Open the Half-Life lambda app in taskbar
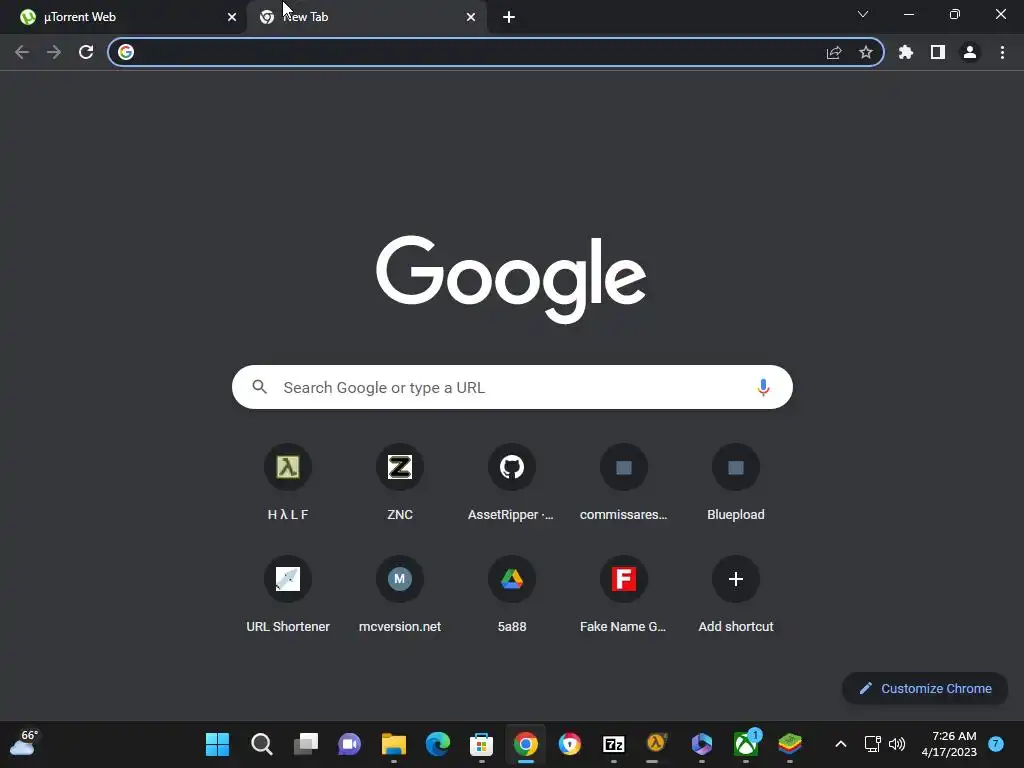 [657, 744]
